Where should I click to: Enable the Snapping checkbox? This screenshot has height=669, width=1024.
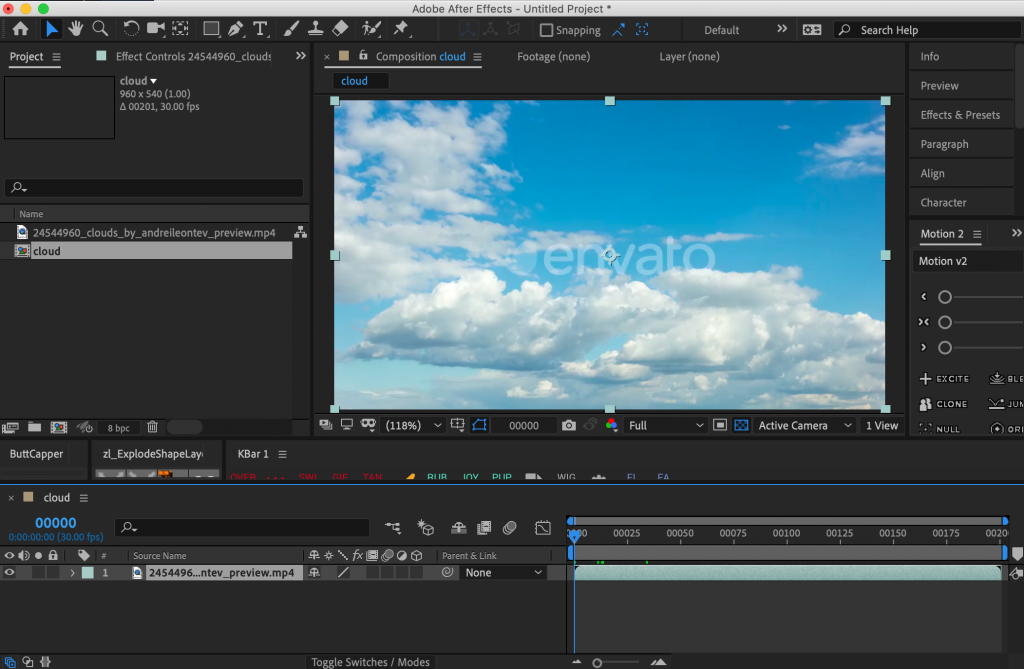[546, 30]
